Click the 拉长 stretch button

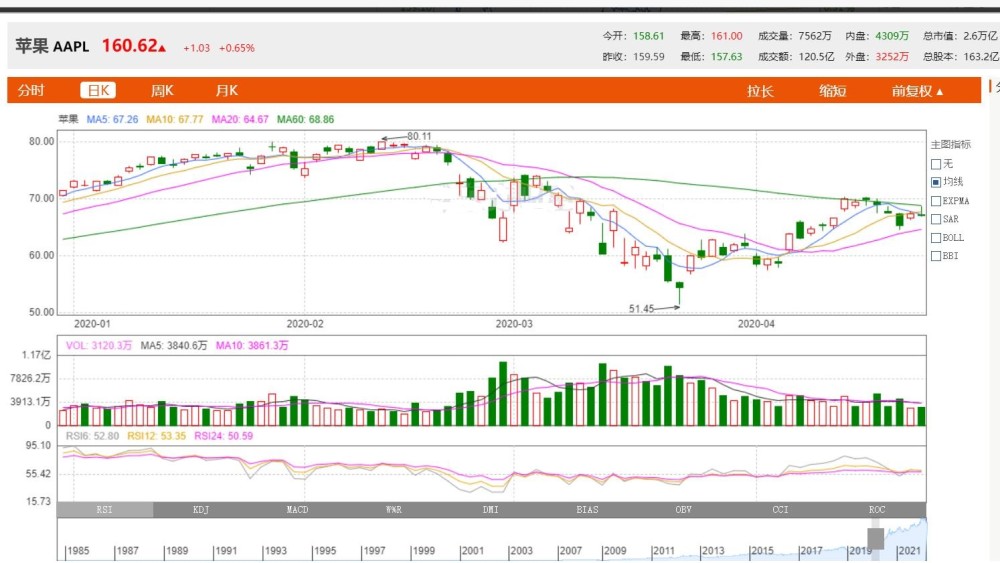(x=760, y=91)
